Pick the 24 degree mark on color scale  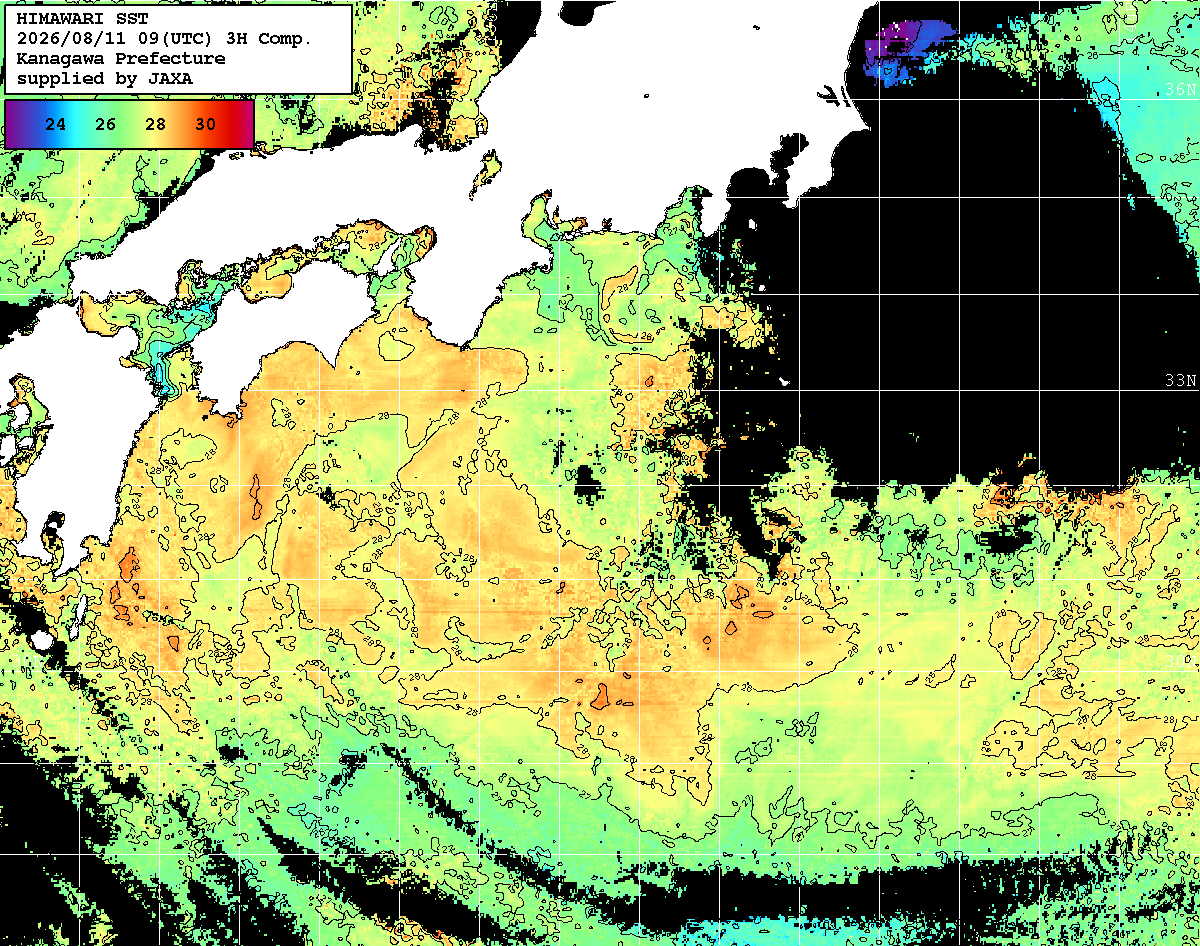(x=56, y=124)
